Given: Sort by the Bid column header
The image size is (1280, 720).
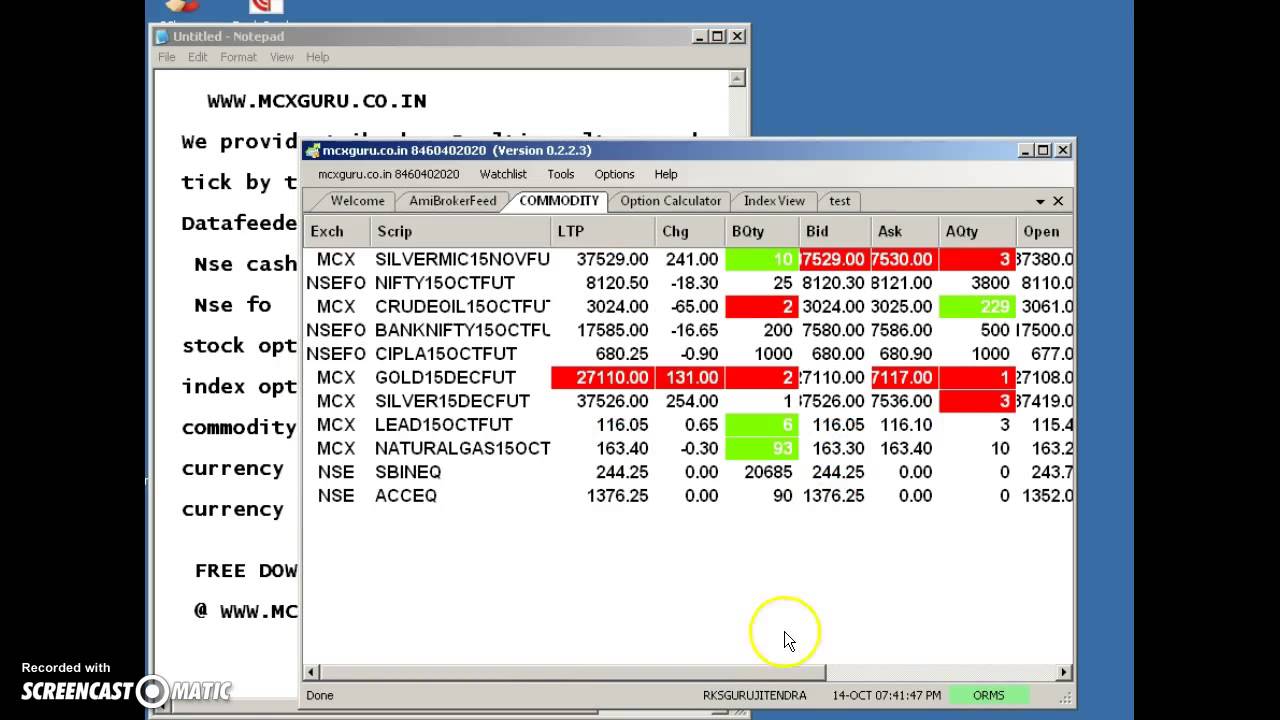Looking at the screenshot, I should tap(834, 231).
